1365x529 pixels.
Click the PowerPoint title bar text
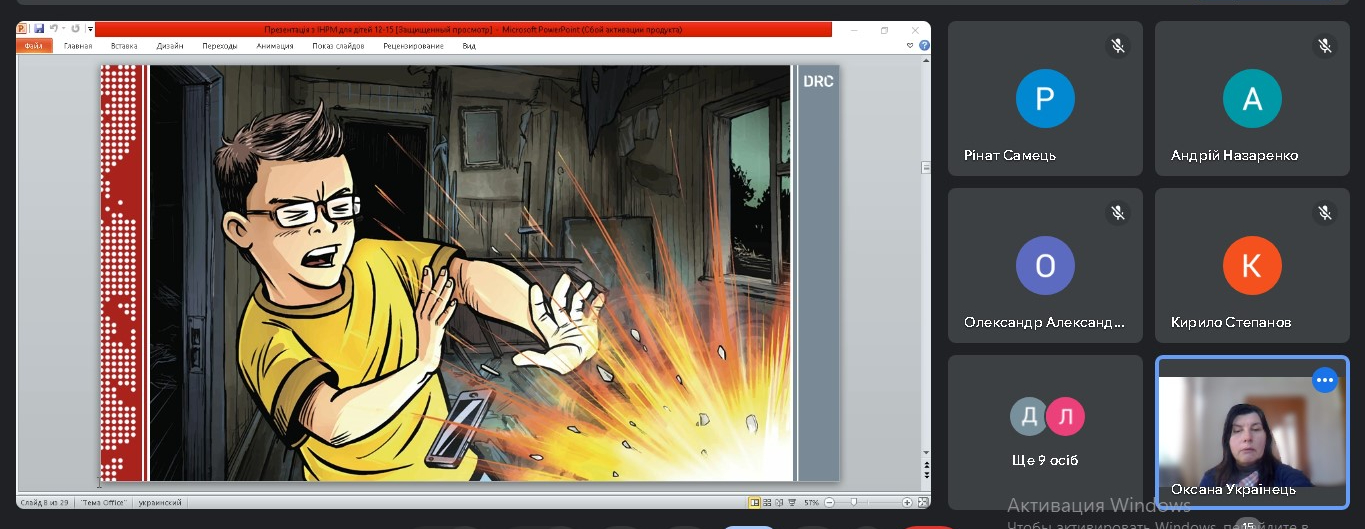click(x=473, y=30)
